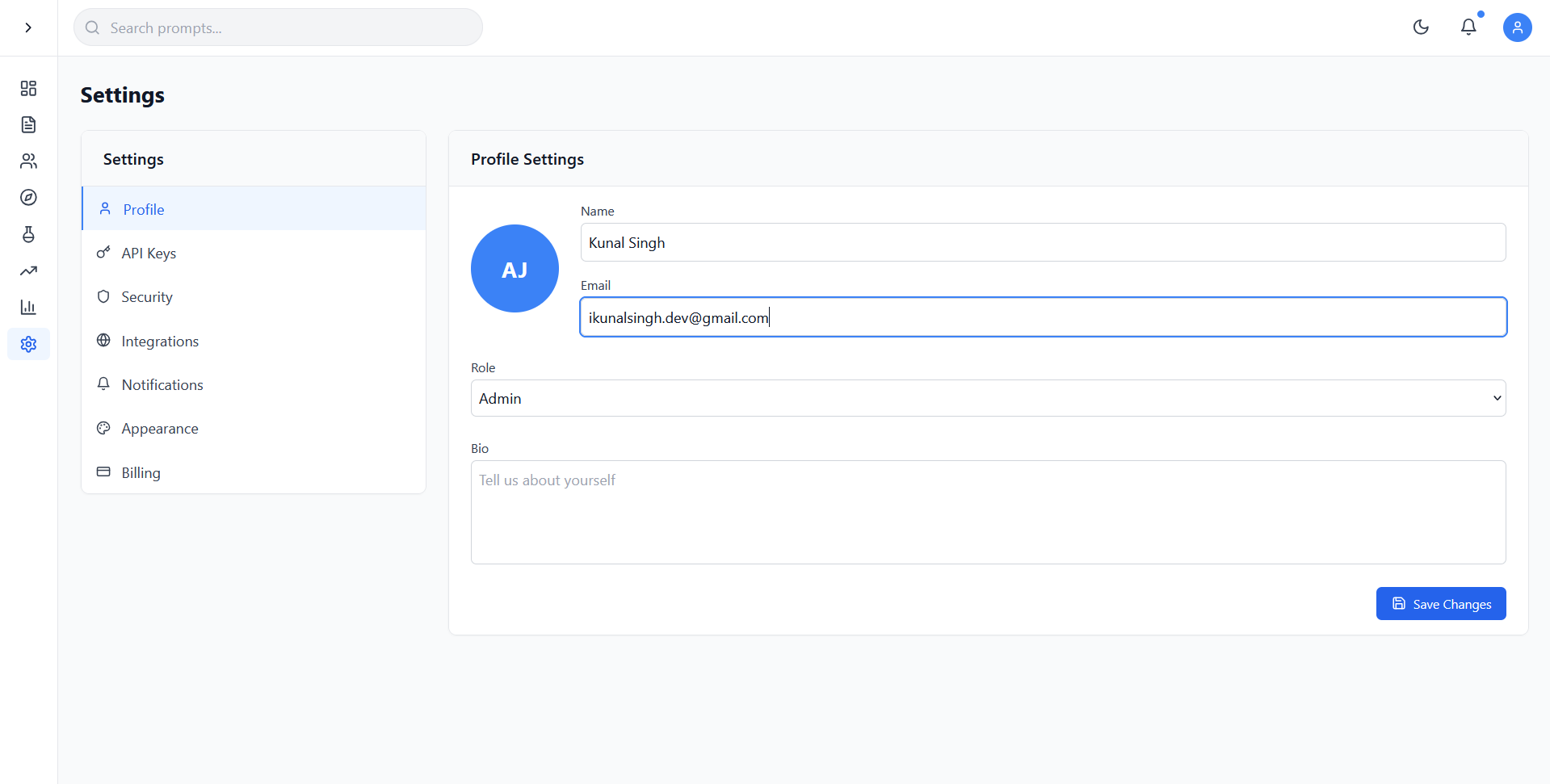
Task: Expand the collapsed sidebar with chevron
Action: [x=28, y=27]
